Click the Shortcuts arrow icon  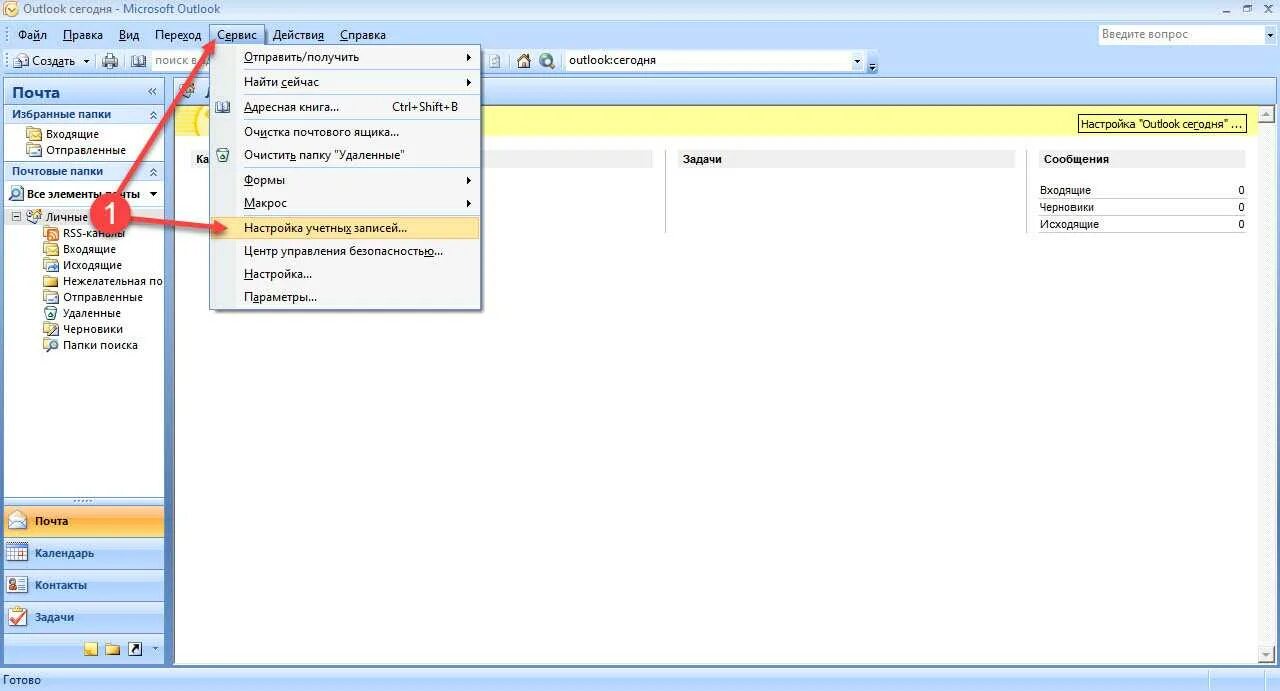(x=135, y=649)
